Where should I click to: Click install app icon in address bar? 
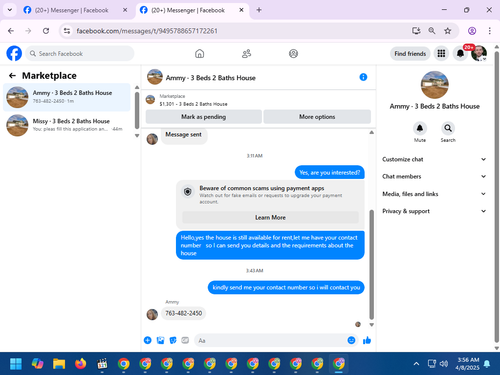click(416, 31)
